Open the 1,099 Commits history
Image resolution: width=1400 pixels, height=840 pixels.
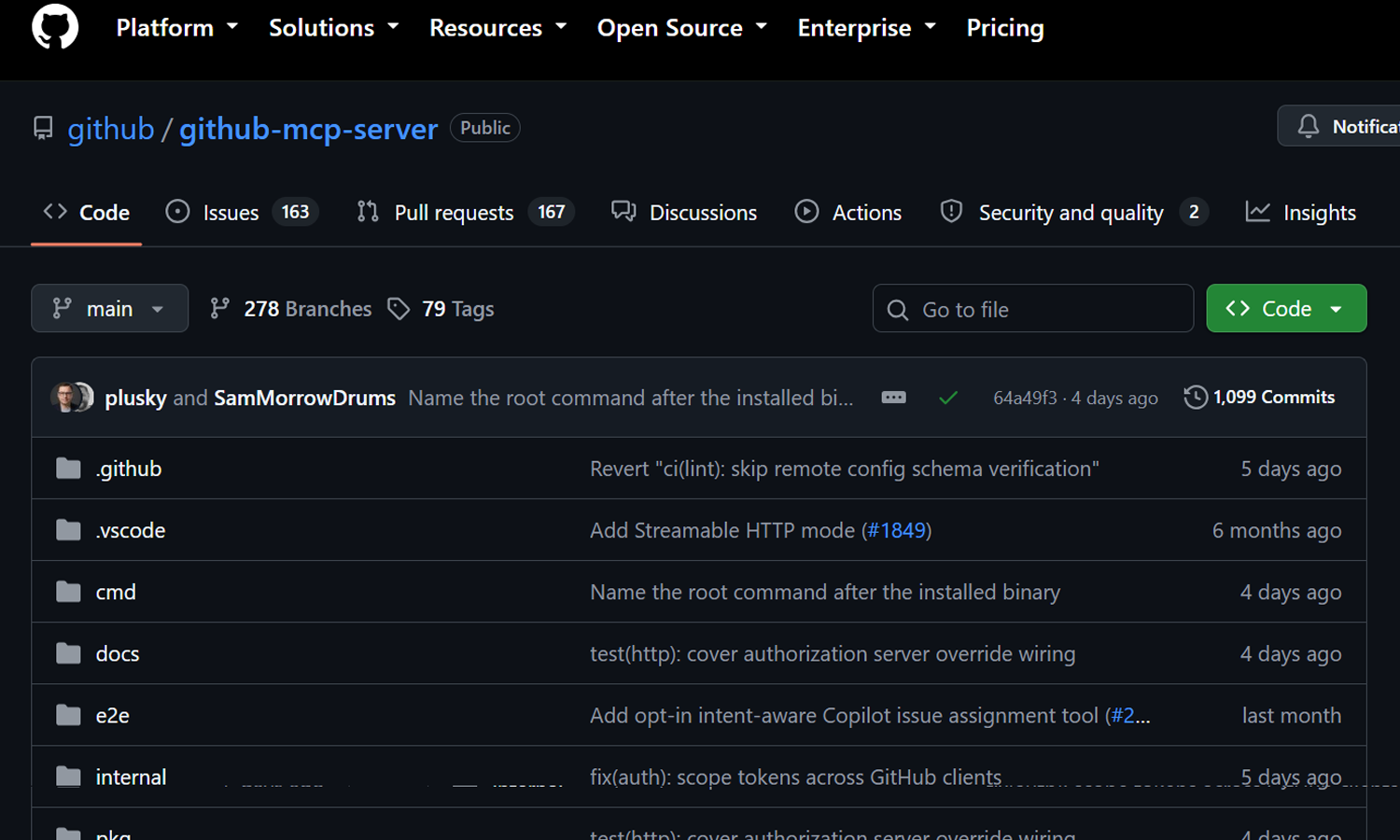[x=1259, y=398]
